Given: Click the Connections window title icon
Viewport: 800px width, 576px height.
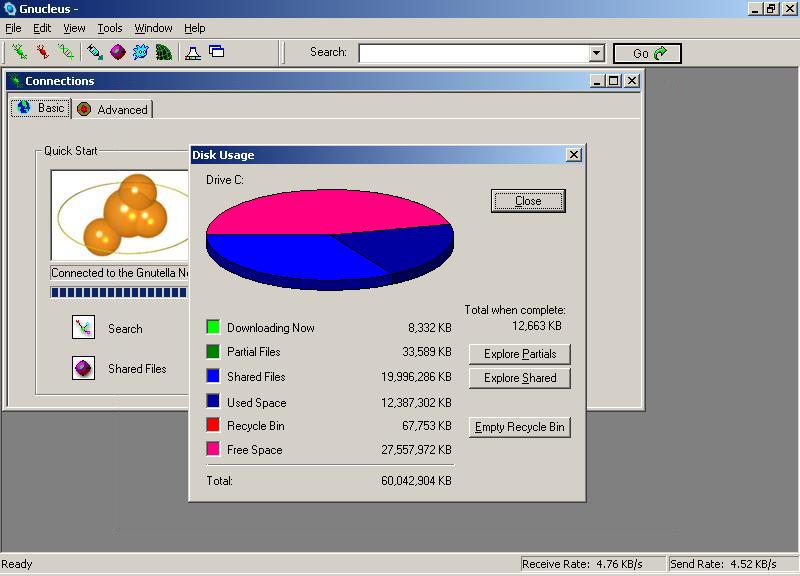Looking at the screenshot, I should click(x=16, y=81).
